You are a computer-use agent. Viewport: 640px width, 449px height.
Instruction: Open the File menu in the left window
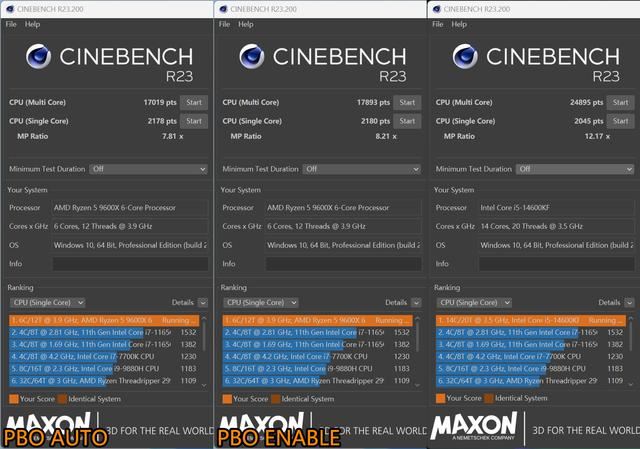coord(11,23)
